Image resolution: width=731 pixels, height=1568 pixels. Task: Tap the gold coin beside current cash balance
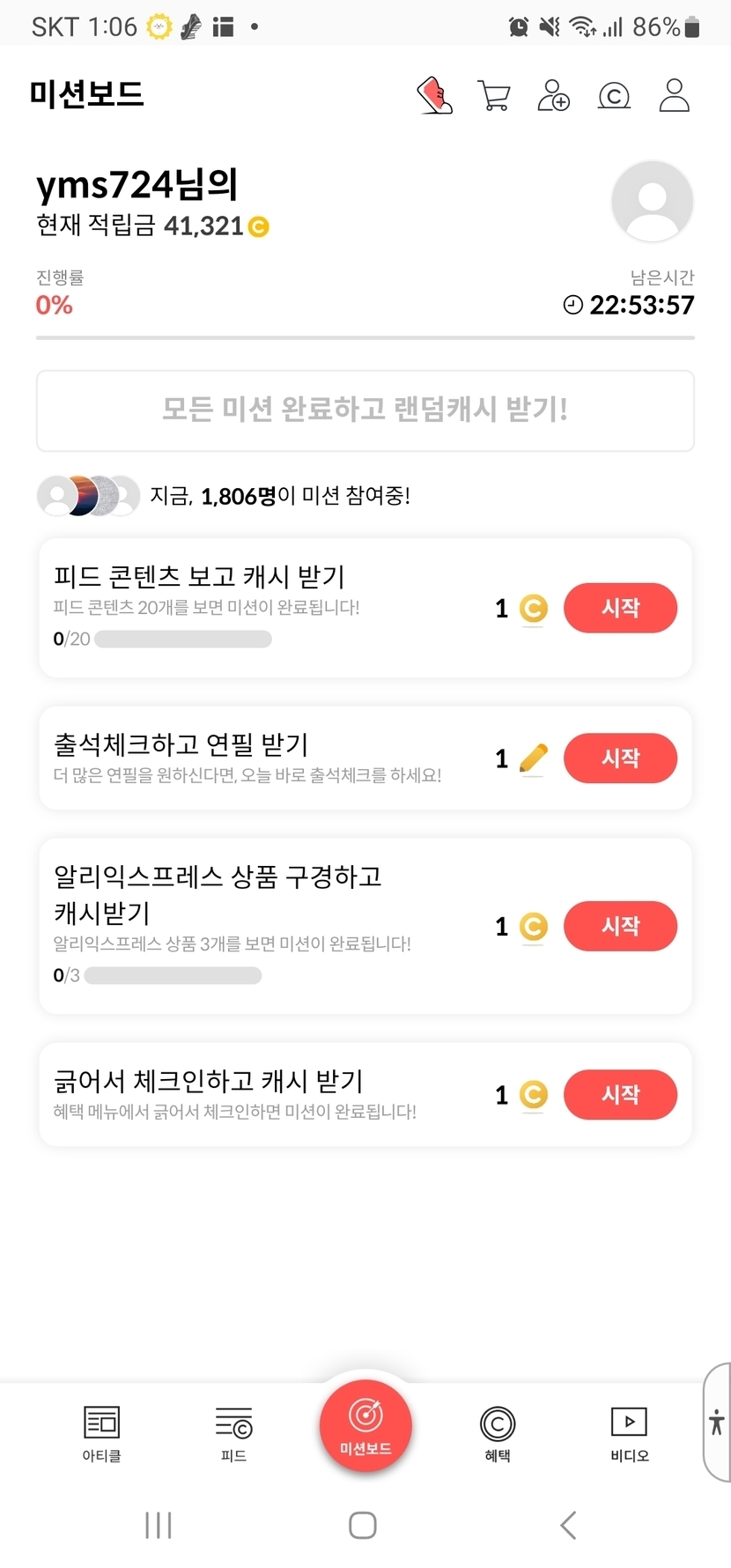point(259,227)
